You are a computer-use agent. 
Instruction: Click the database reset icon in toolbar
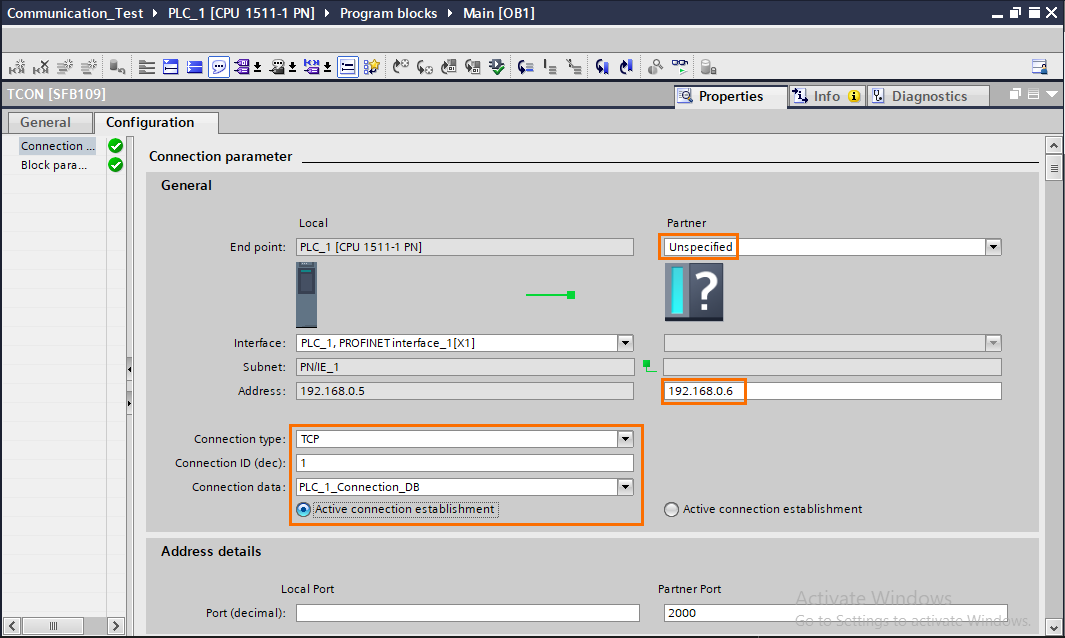pos(118,67)
